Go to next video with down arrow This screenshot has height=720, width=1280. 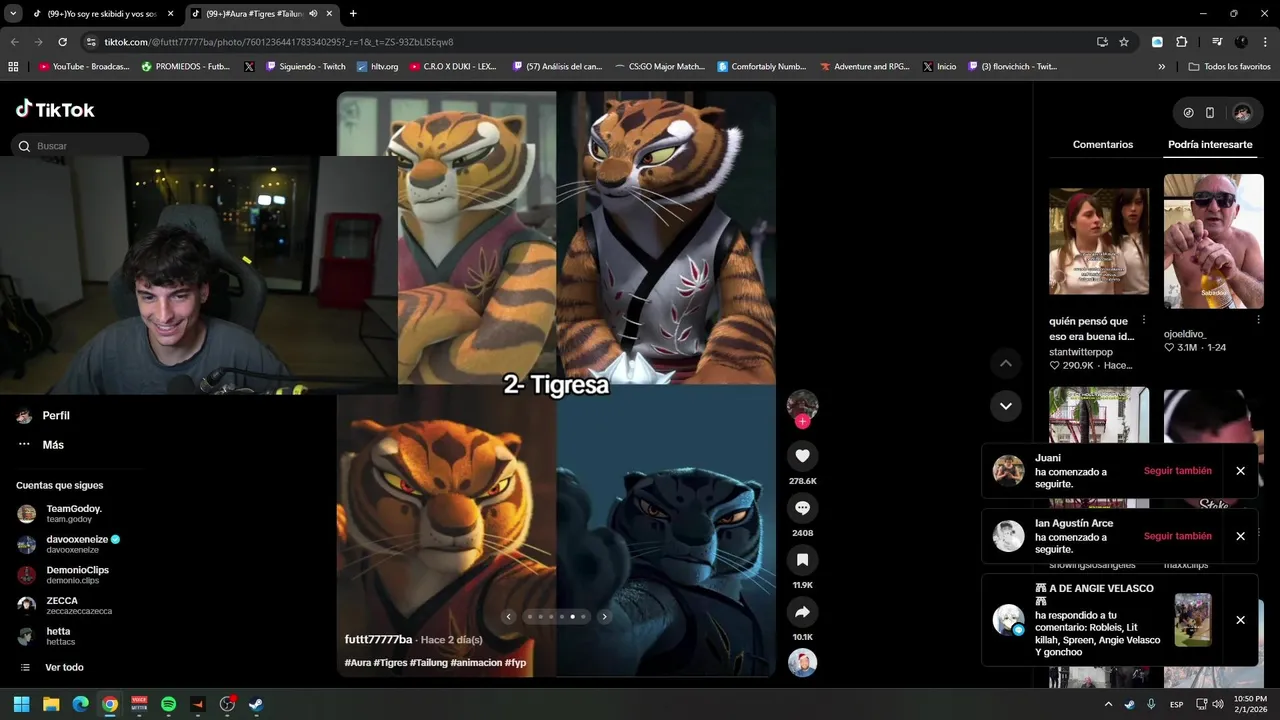click(1006, 405)
